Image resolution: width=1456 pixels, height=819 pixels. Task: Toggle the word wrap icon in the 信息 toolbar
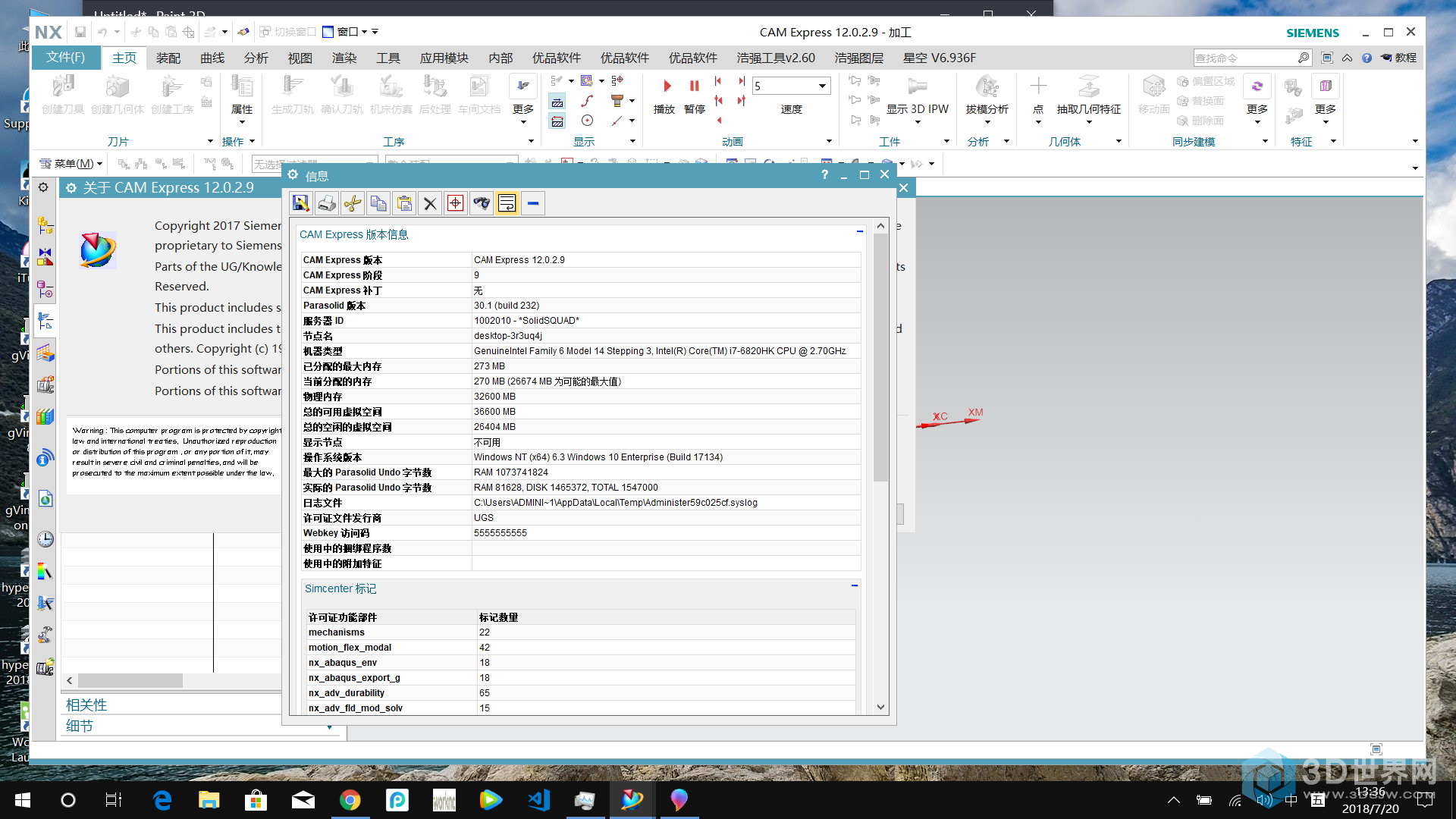click(x=507, y=203)
